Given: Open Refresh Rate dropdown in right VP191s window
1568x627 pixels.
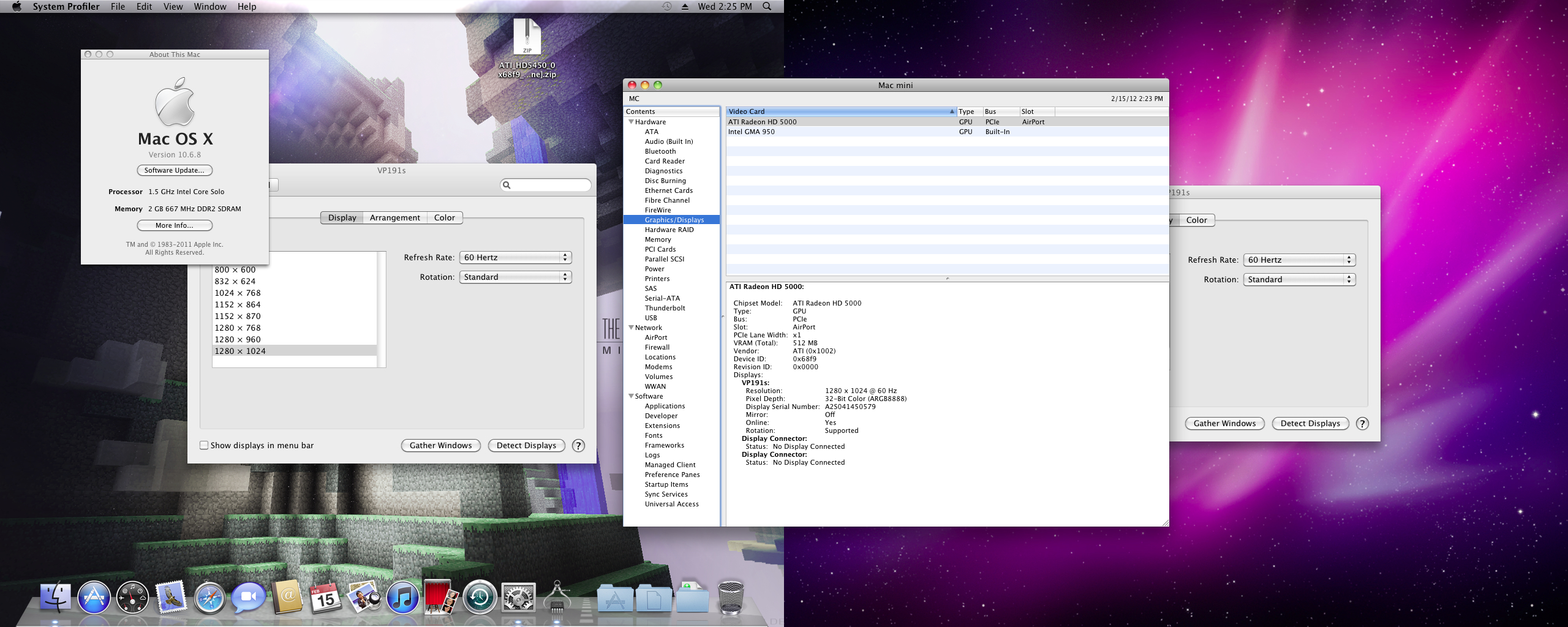Looking at the screenshot, I should (1300, 260).
